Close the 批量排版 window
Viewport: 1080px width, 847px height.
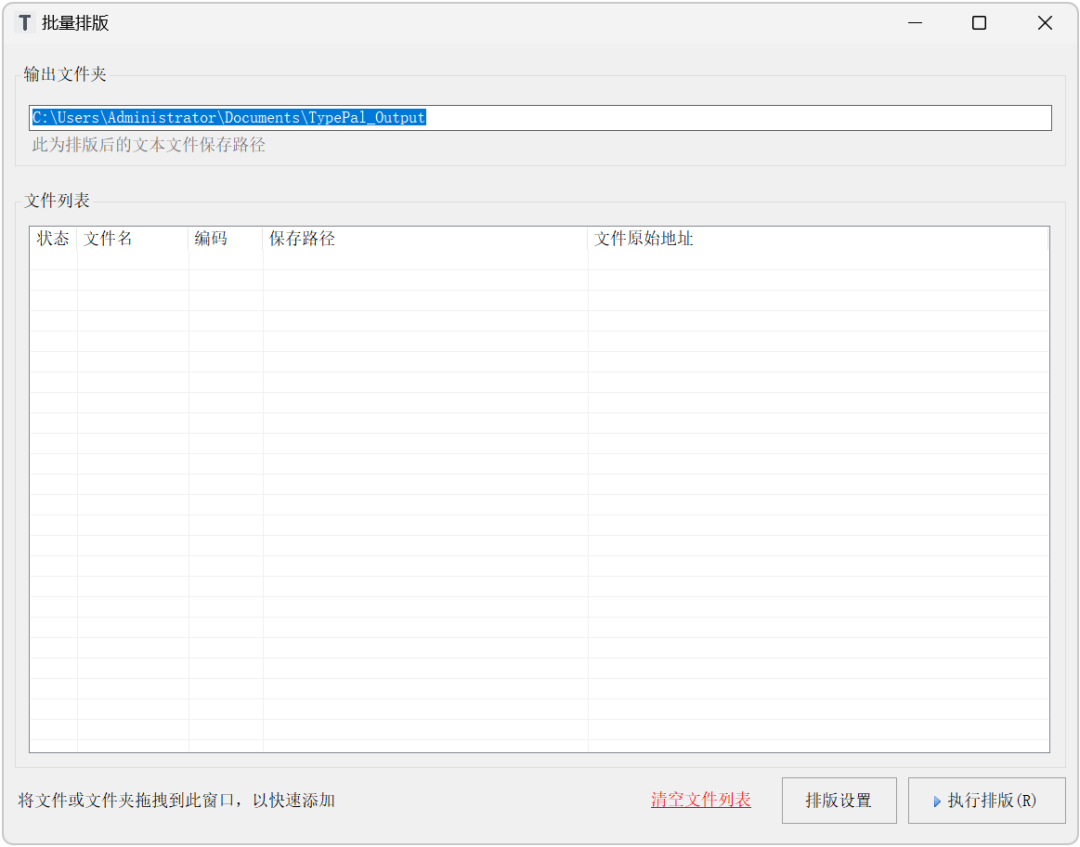(x=1044, y=23)
